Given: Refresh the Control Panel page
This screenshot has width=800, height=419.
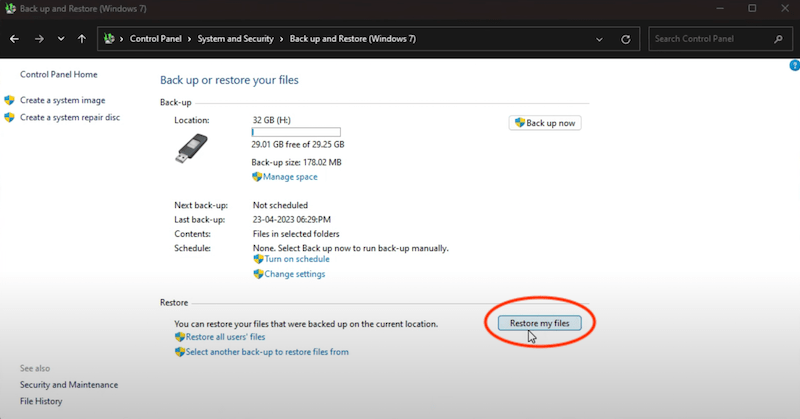Looking at the screenshot, I should 626,39.
